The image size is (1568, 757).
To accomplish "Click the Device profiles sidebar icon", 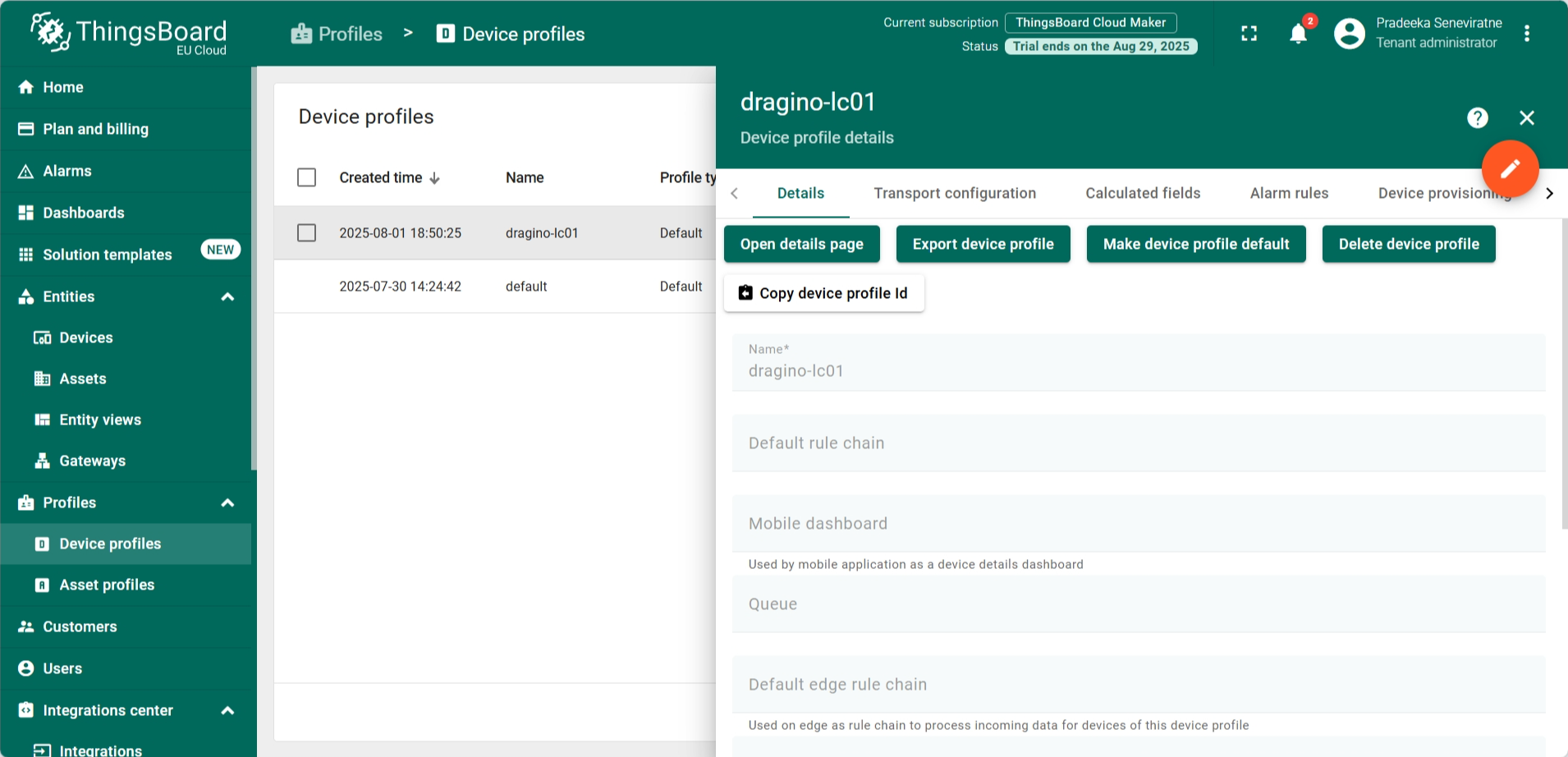I will pyautogui.click(x=43, y=544).
